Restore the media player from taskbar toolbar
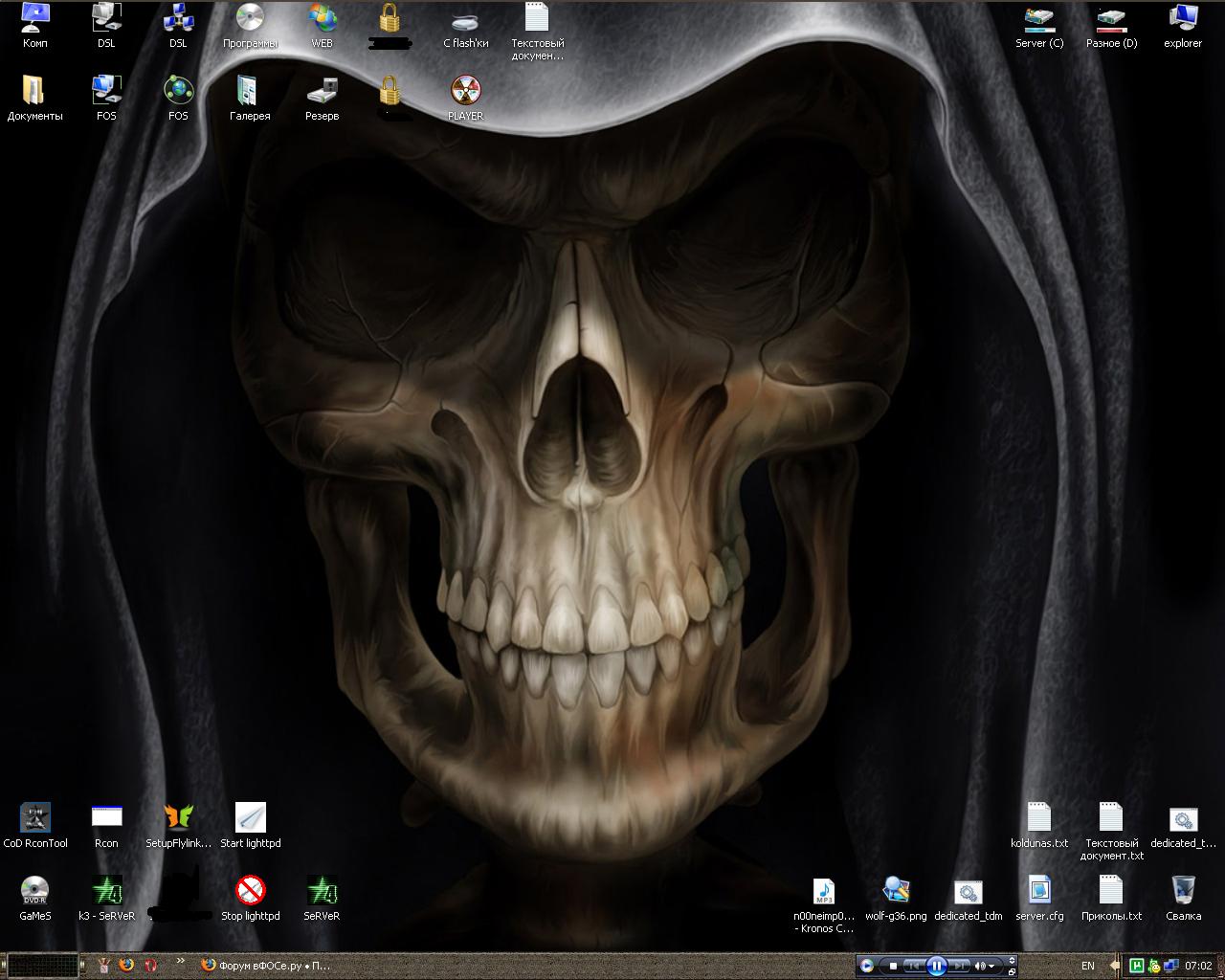1225x980 pixels. coord(1012,970)
